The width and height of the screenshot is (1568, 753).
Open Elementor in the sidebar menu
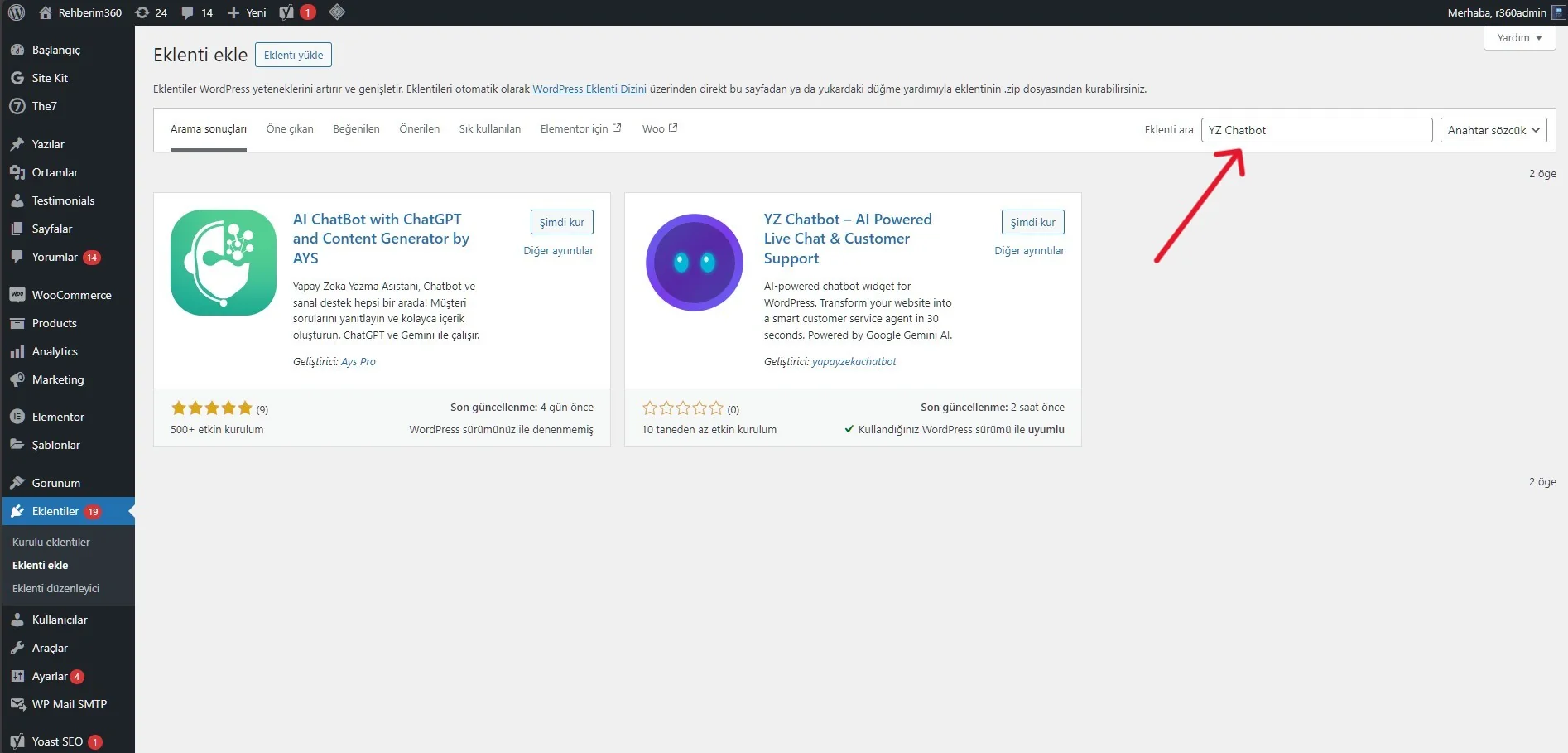tap(58, 417)
